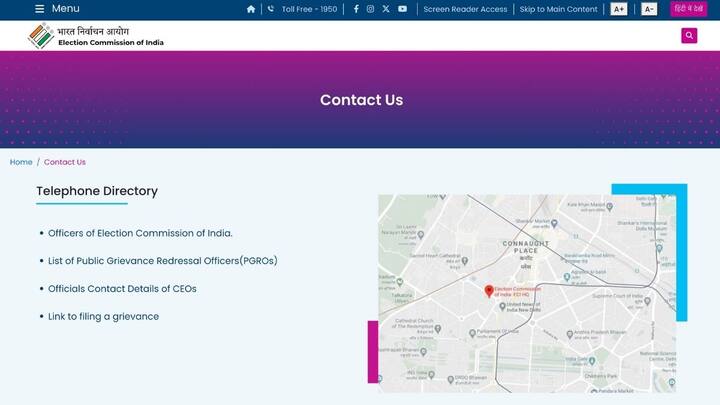Open the Instagram icon link

[x=370, y=9]
